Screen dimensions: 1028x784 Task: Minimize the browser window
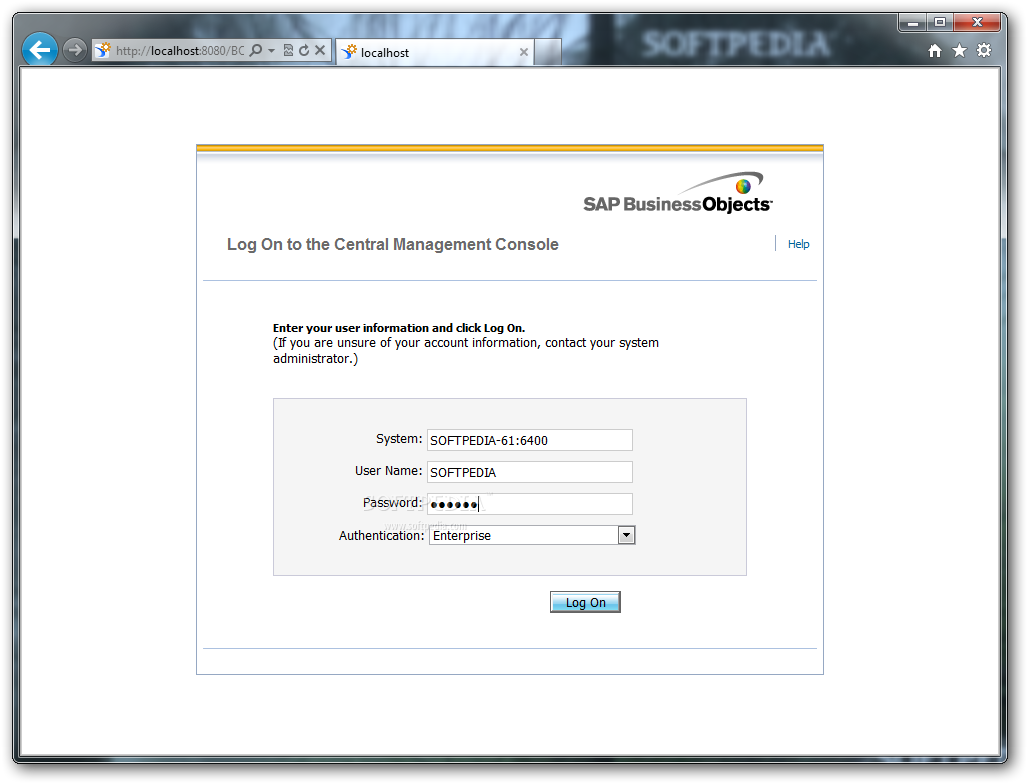[x=912, y=23]
